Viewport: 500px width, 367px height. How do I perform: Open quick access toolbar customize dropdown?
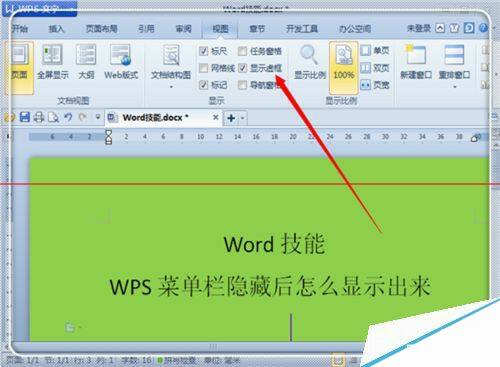[98, 117]
